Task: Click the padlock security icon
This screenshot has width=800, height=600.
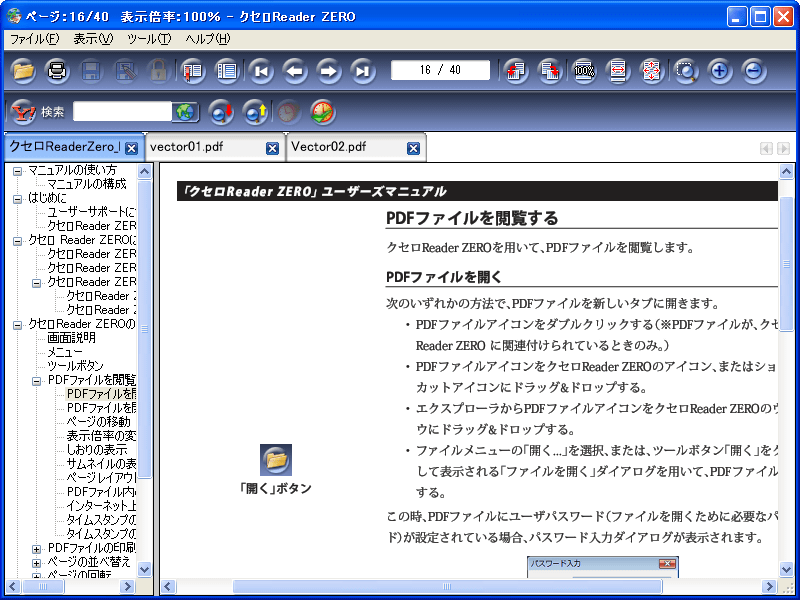Action: pos(158,70)
